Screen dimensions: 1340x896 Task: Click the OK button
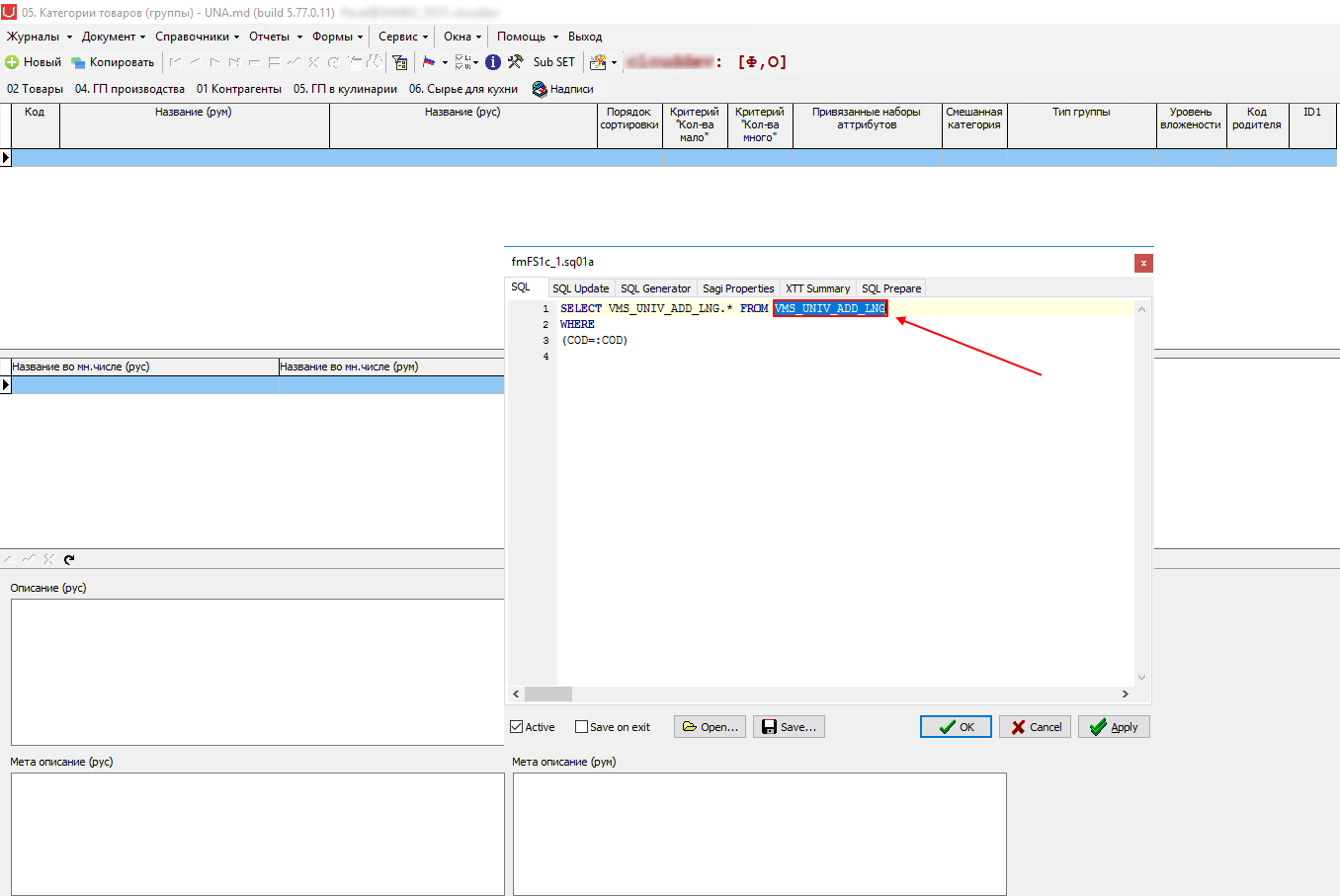[956, 727]
